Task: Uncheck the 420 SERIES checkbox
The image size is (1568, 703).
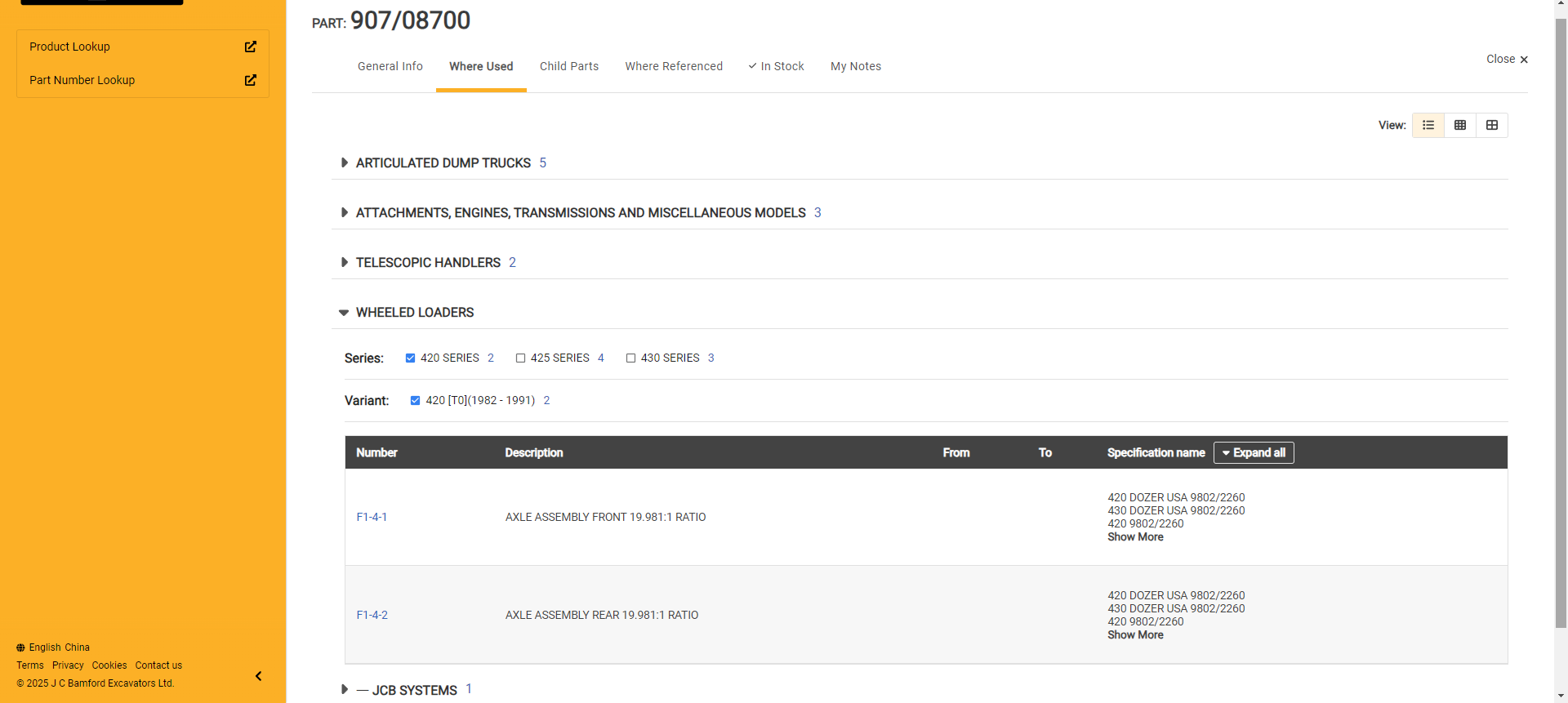Action: pyautogui.click(x=411, y=358)
